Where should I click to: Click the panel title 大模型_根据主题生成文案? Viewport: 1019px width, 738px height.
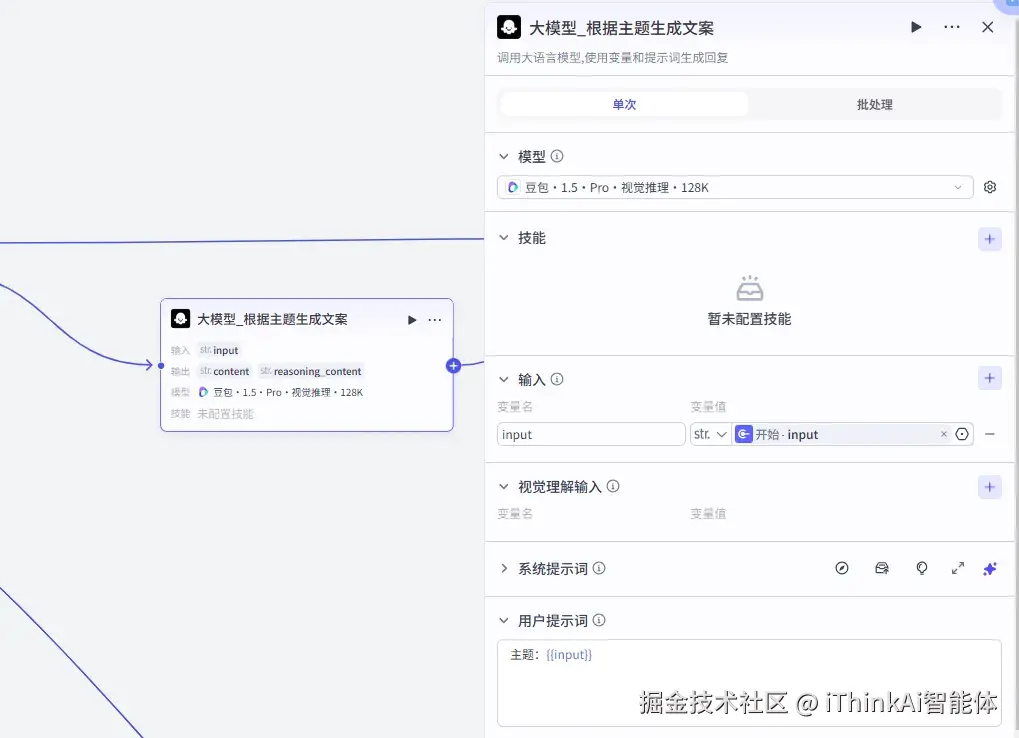click(x=621, y=28)
